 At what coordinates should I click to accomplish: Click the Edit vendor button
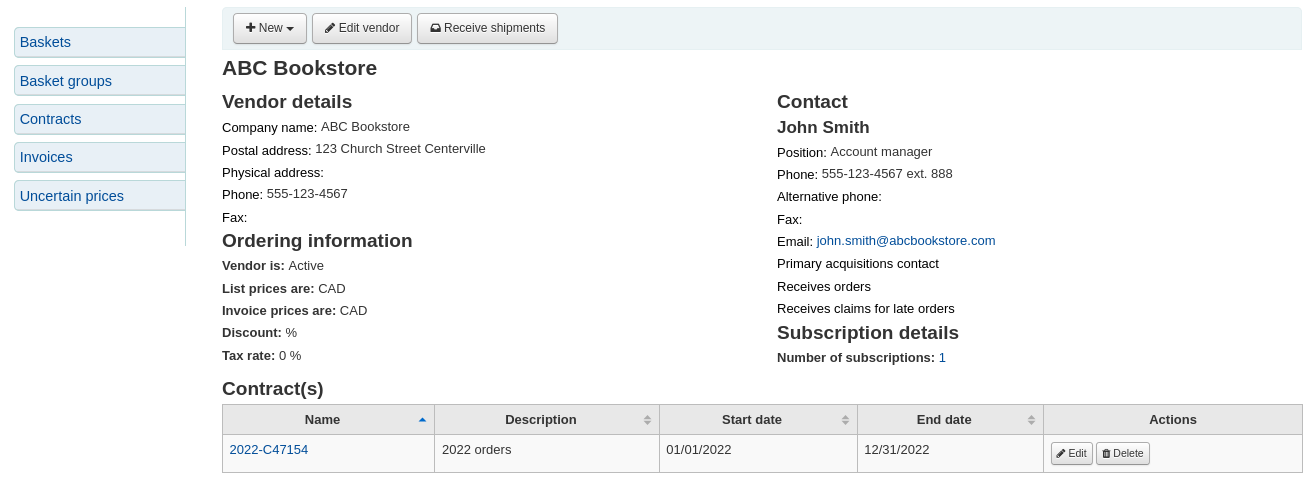click(361, 28)
